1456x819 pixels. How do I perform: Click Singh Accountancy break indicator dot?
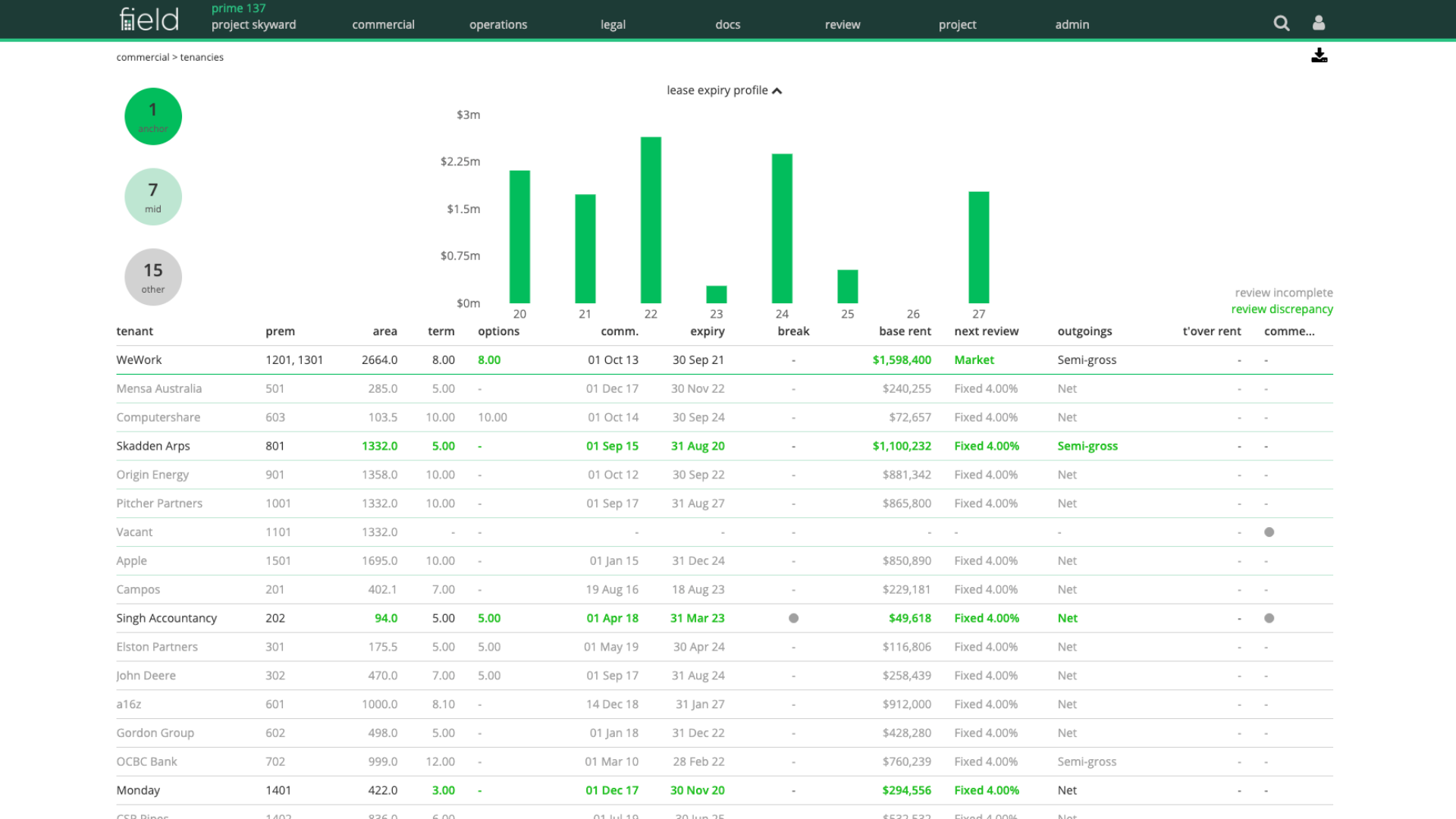point(793,619)
